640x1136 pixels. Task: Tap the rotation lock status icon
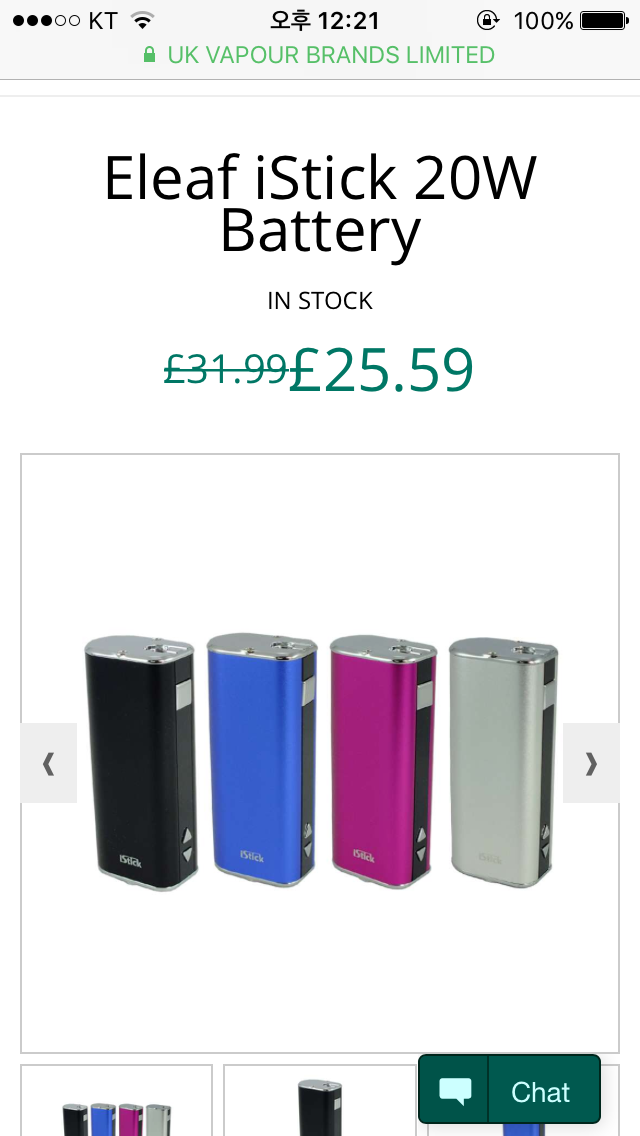(488, 20)
